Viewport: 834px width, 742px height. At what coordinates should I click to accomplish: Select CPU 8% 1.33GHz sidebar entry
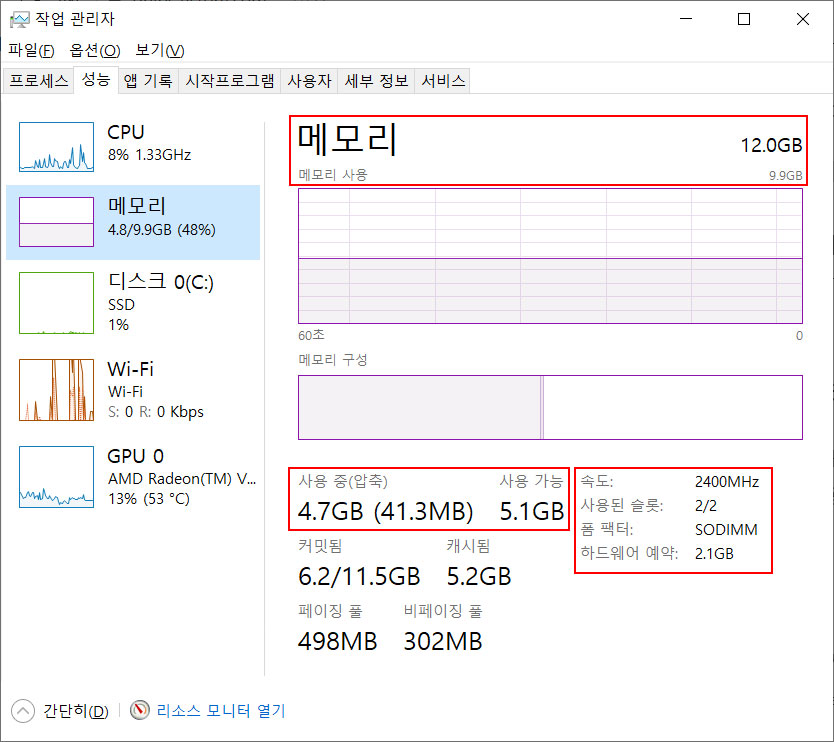pos(133,146)
